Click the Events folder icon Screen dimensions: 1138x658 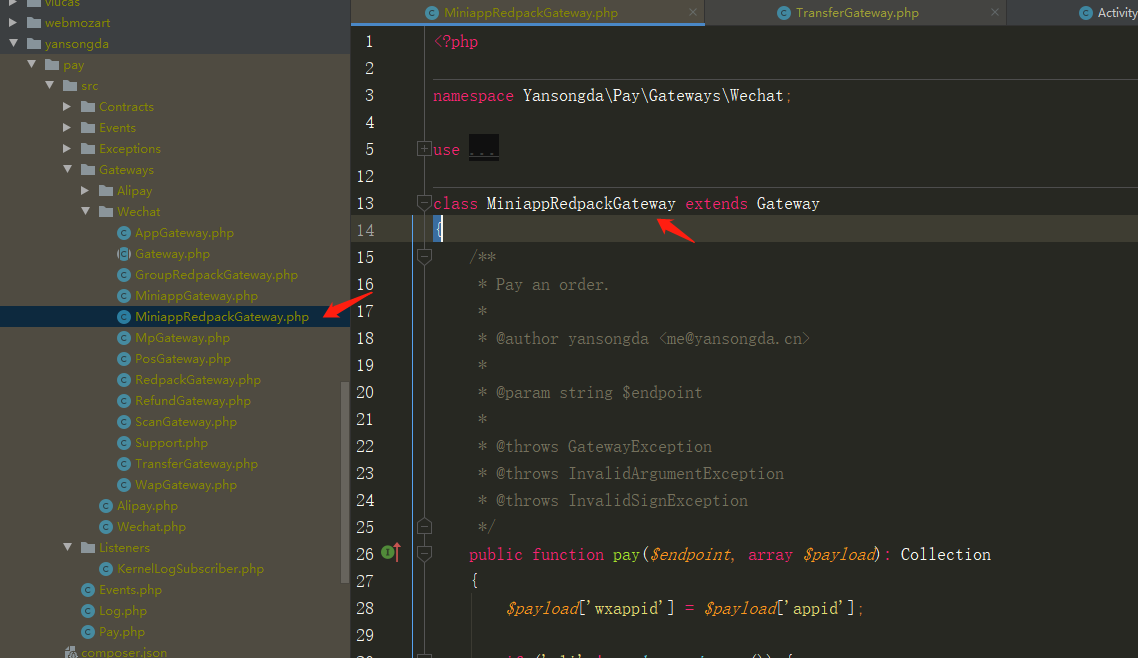(88, 128)
